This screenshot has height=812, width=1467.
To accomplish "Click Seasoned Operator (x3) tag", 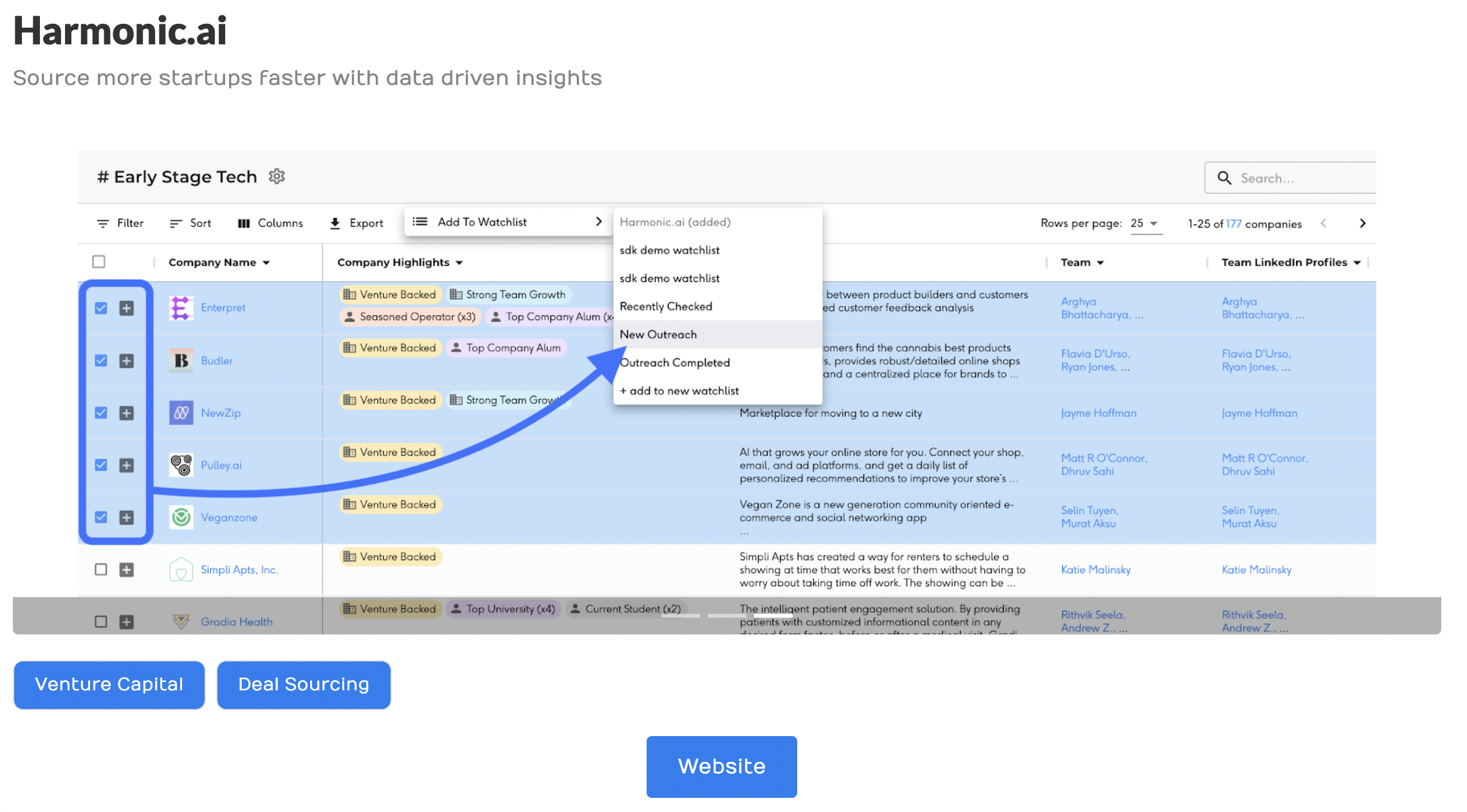I will [410, 317].
